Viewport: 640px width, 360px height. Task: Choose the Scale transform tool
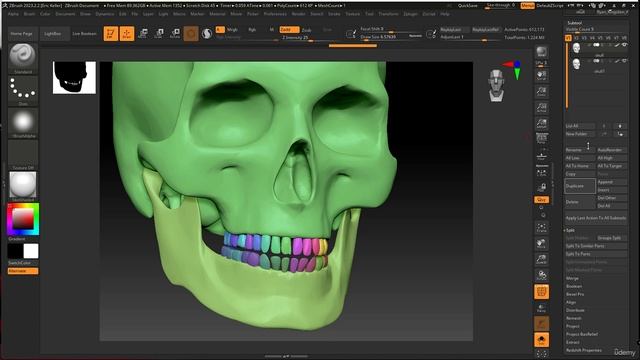159,33
